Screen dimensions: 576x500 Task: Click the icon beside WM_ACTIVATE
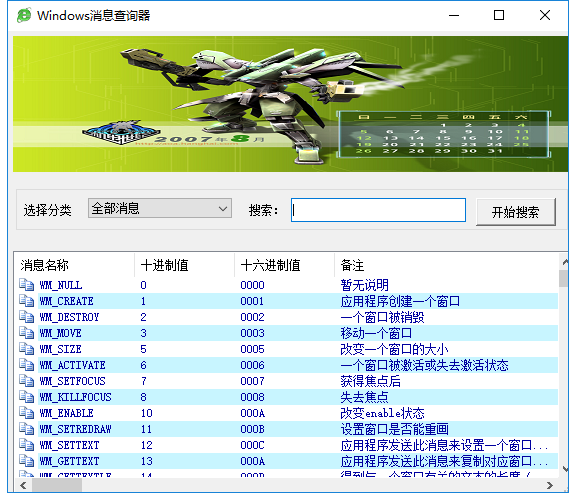26,365
